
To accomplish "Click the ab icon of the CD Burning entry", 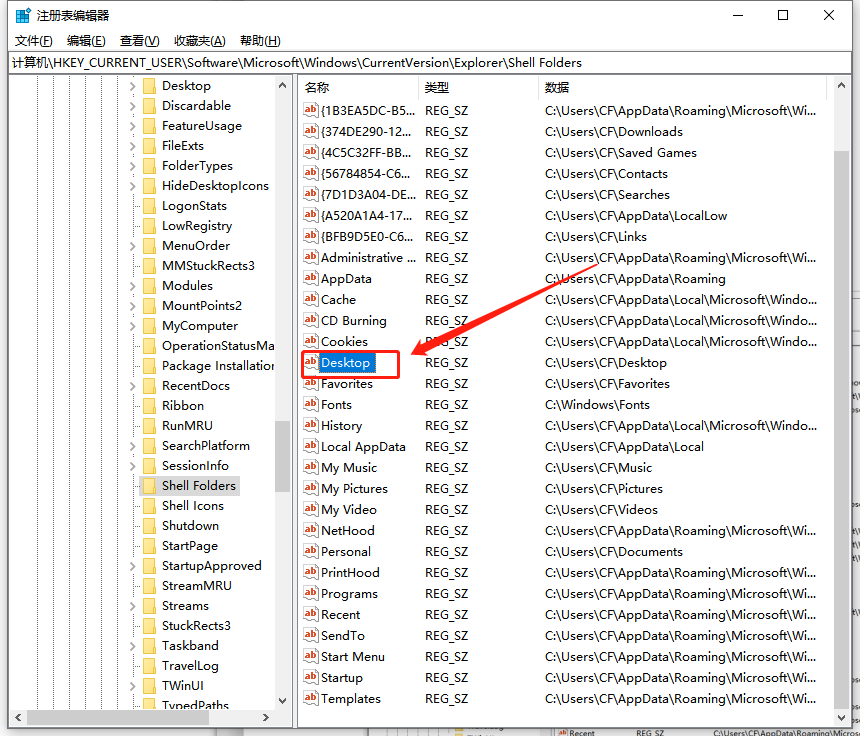I will [x=310, y=320].
